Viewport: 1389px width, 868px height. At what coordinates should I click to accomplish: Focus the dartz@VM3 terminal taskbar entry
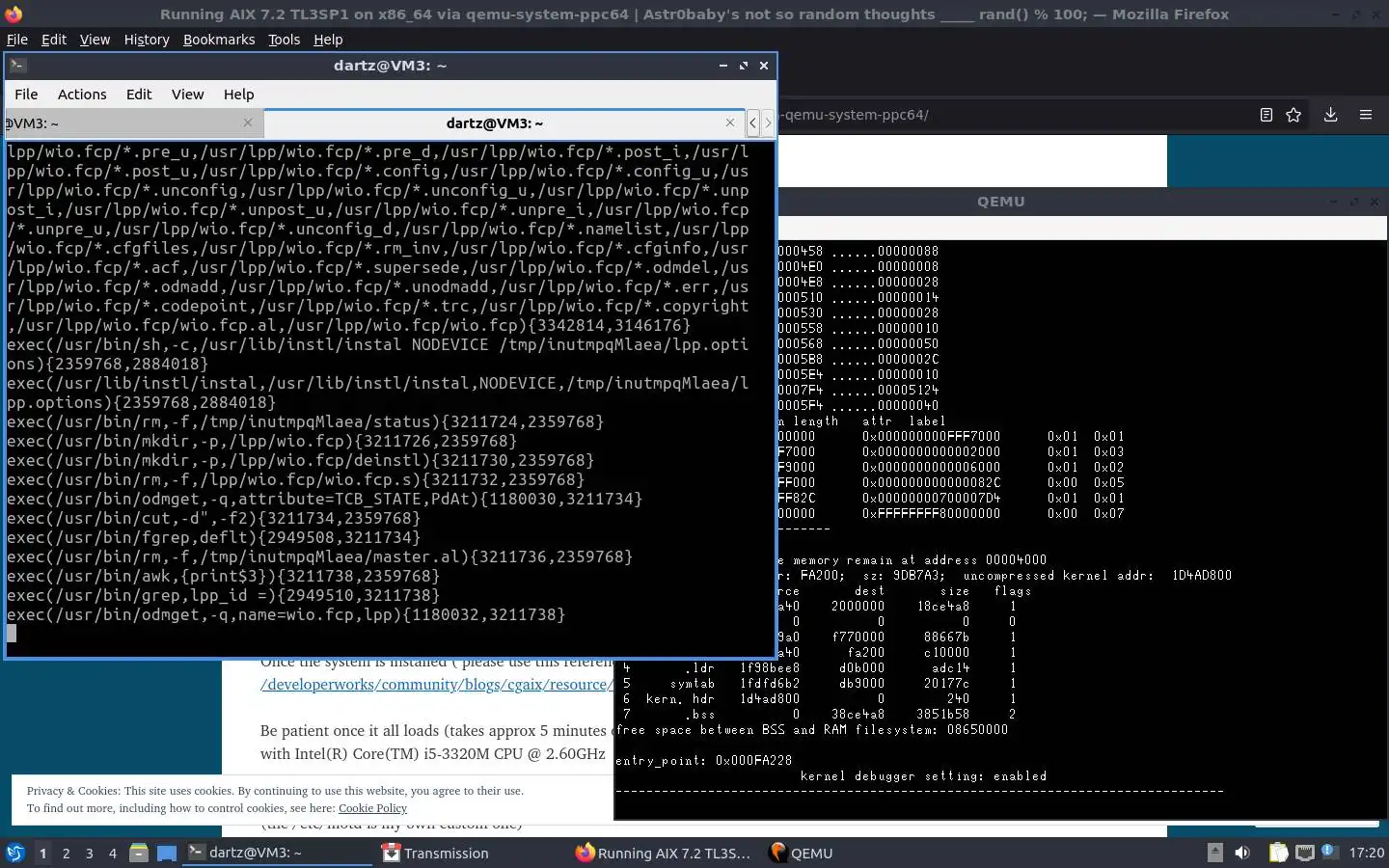pos(277,853)
